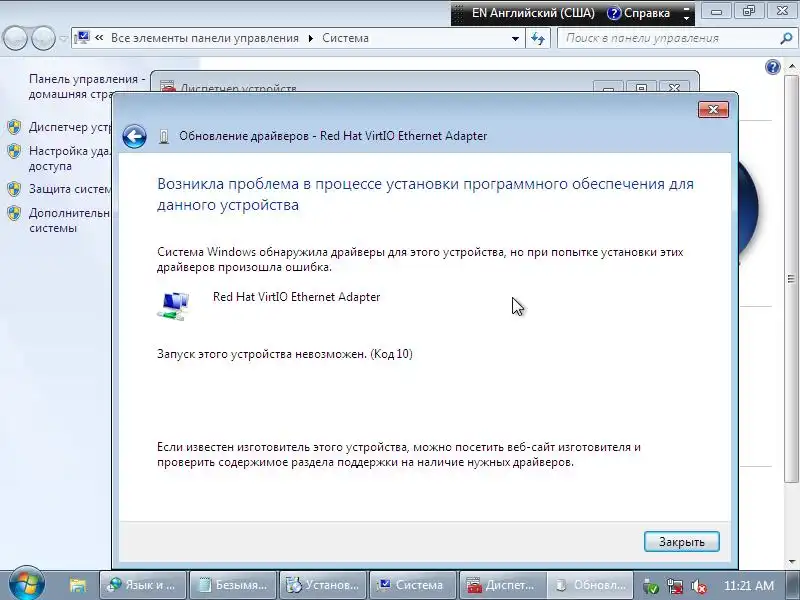Image resolution: width=800 pixels, height=600 pixels.
Task: Restore down the System control panel window
Action: 749,11
